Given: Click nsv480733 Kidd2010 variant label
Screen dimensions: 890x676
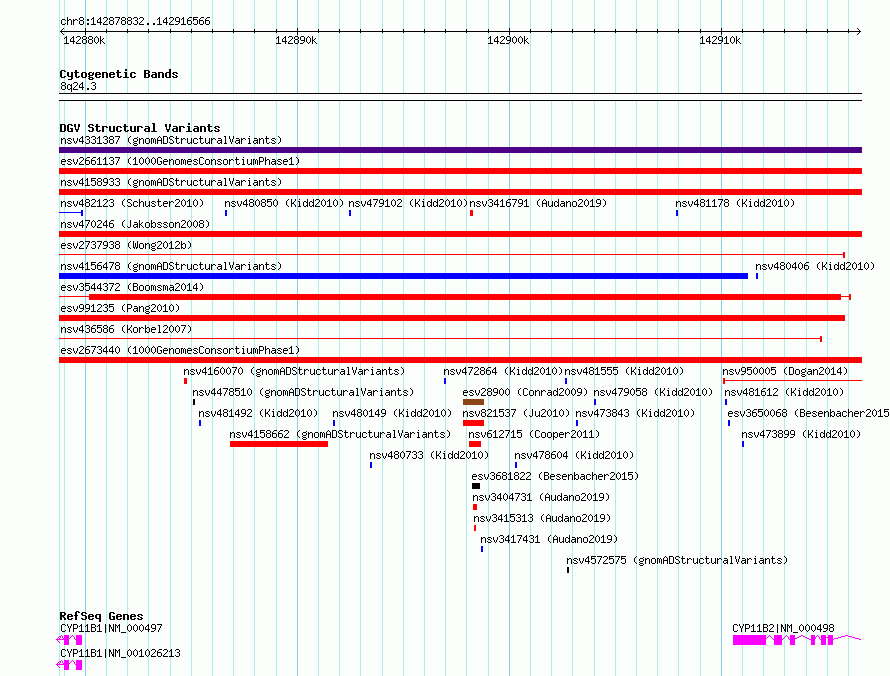Looking at the screenshot, I should [429, 455].
